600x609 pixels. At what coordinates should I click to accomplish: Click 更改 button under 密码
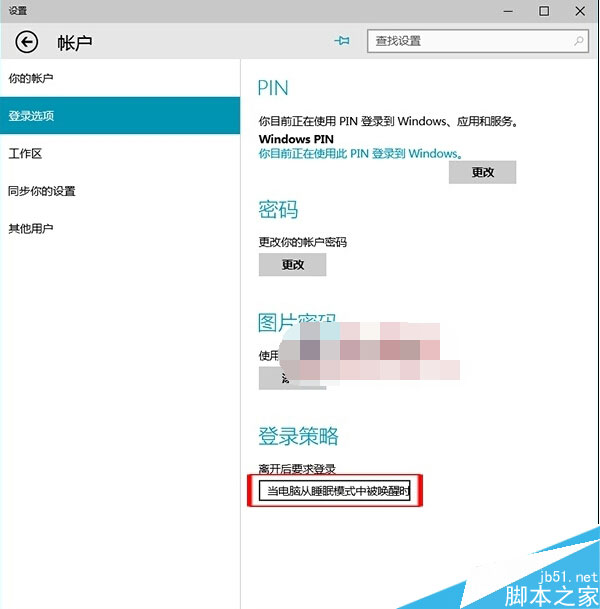click(x=292, y=265)
